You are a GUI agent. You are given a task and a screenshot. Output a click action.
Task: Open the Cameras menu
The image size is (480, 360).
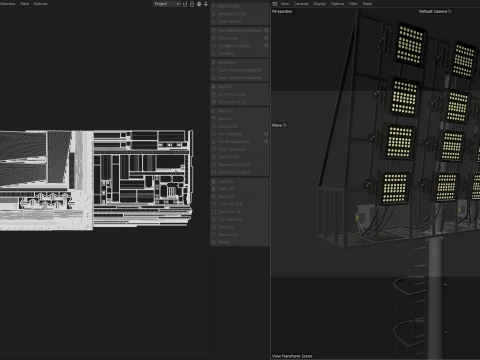point(301,4)
